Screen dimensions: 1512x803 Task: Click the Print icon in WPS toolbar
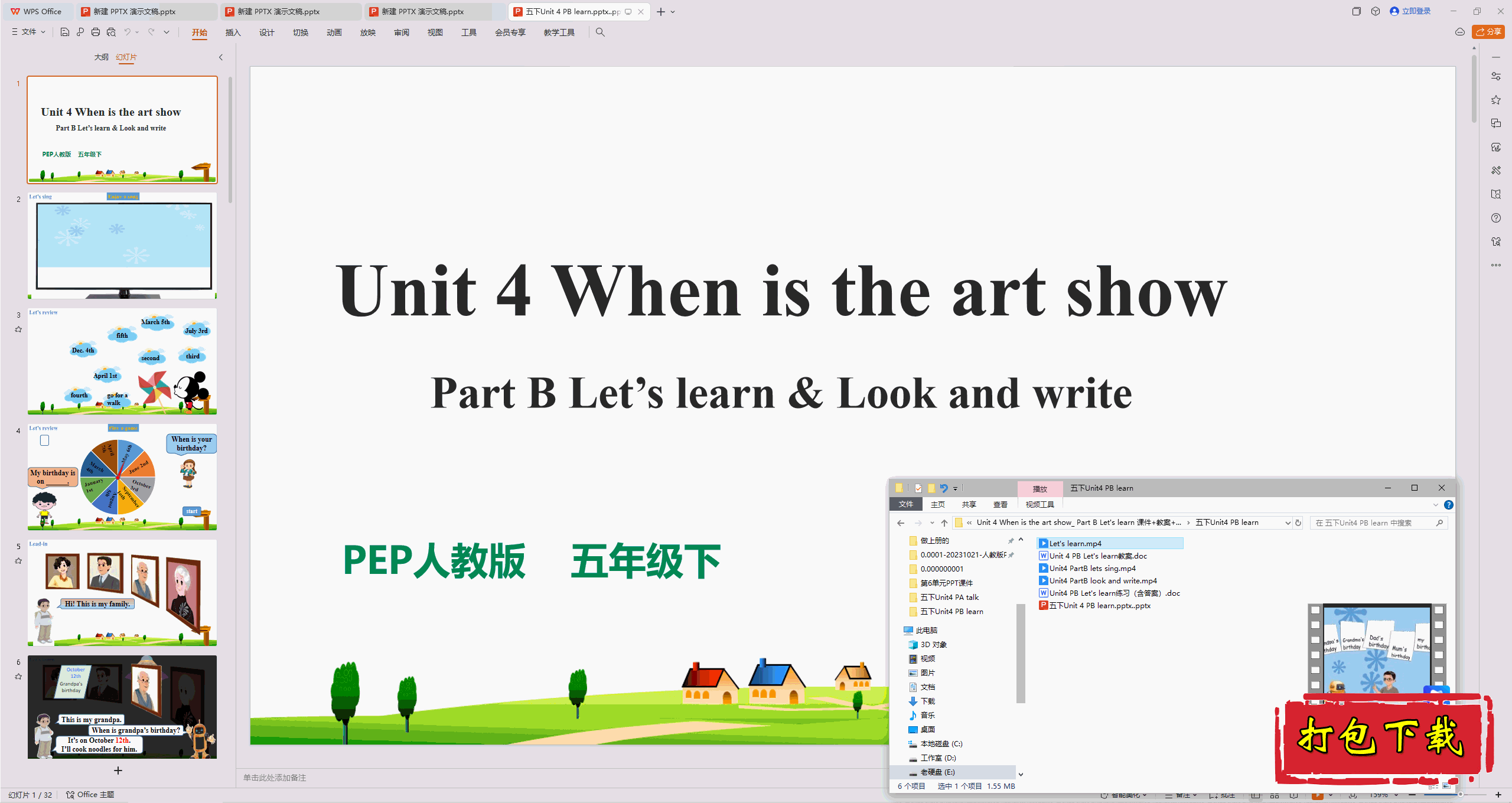tap(96, 32)
